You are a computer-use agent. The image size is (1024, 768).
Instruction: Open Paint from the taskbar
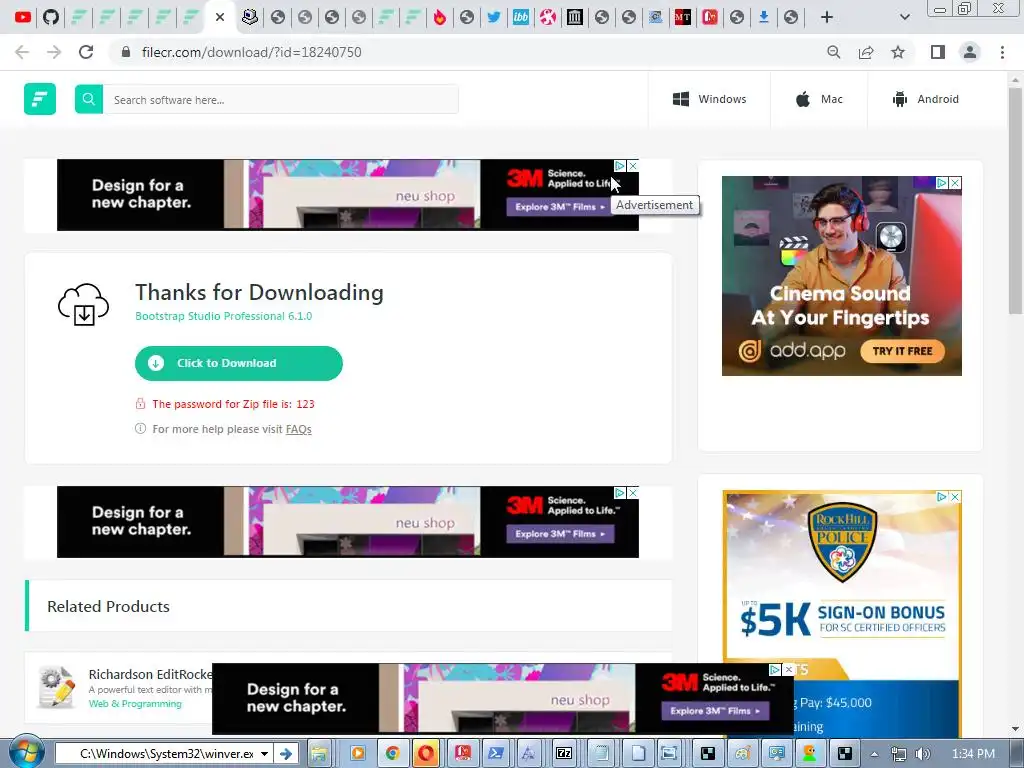[x=742, y=754]
